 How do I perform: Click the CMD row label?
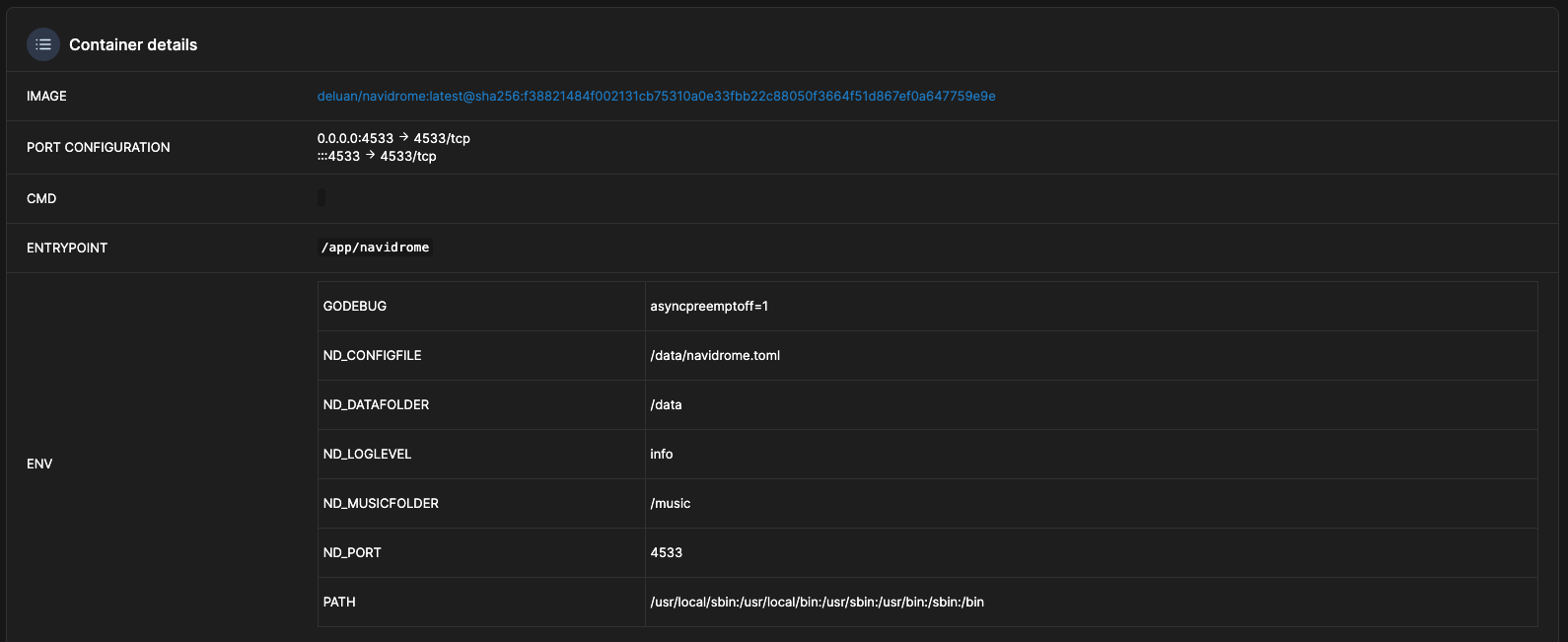click(41, 198)
